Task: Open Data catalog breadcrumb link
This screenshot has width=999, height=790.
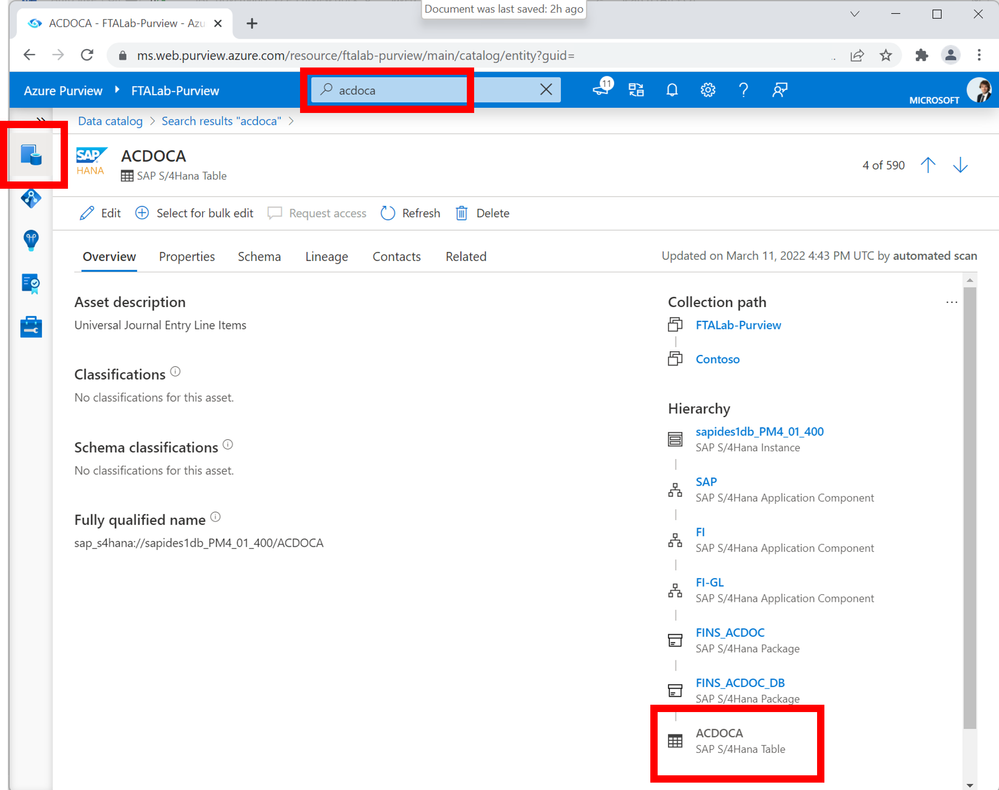Action: pyautogui.click(x=110, y=121)
